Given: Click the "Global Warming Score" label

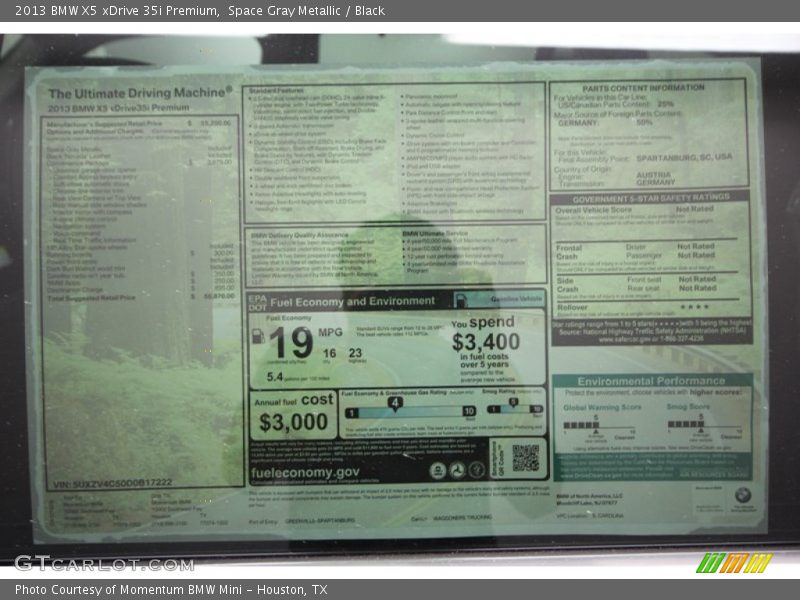Looking at the screenshot, I should coord(602,408).
